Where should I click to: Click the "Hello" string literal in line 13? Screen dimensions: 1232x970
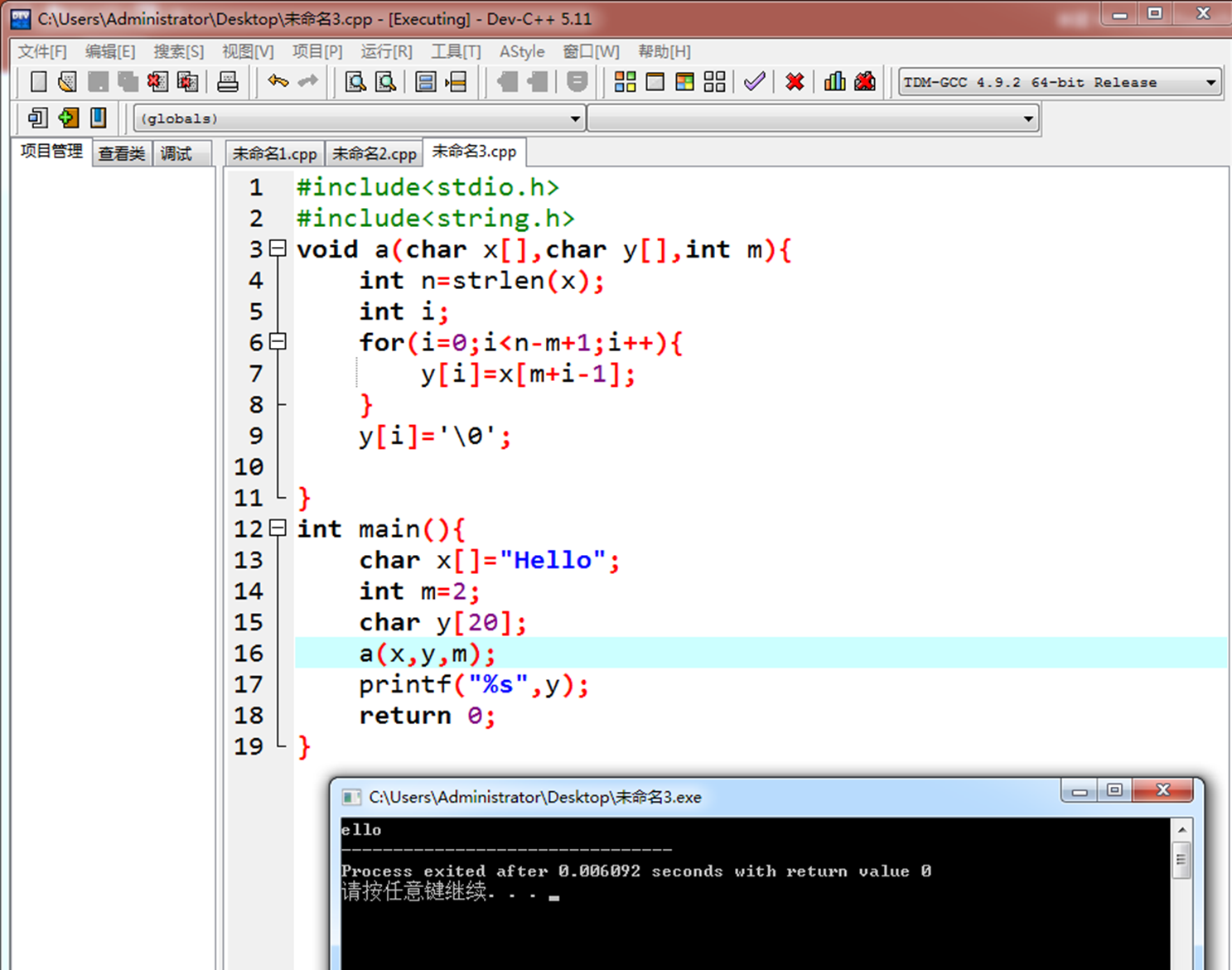pos(553,560)
